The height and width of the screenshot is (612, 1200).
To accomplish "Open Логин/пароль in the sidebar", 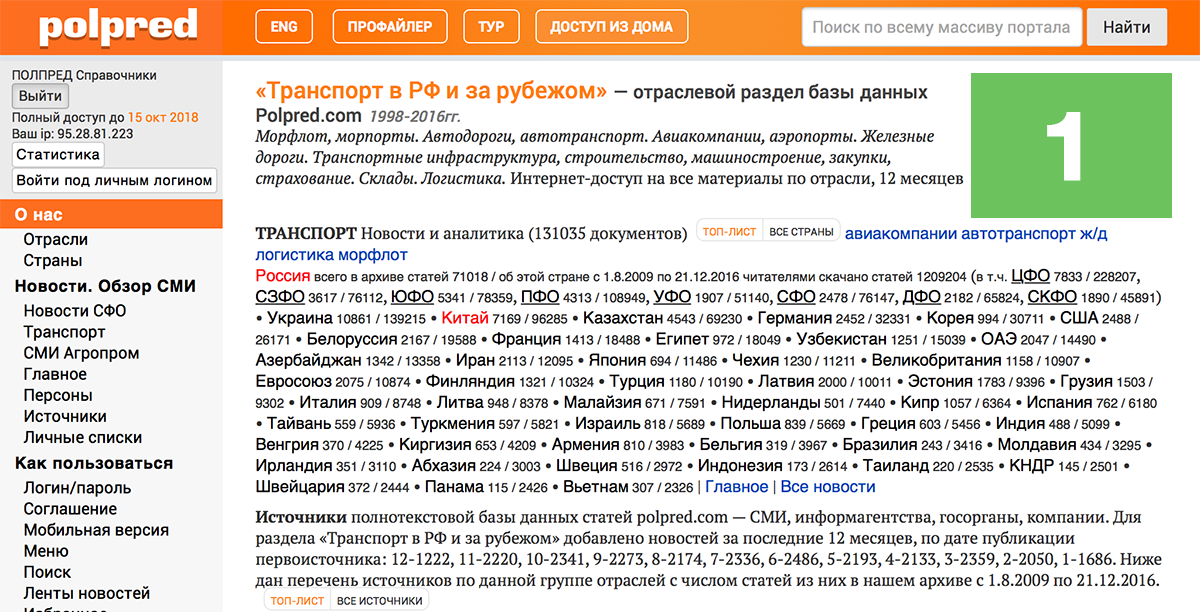I will (x=78, y=488).
